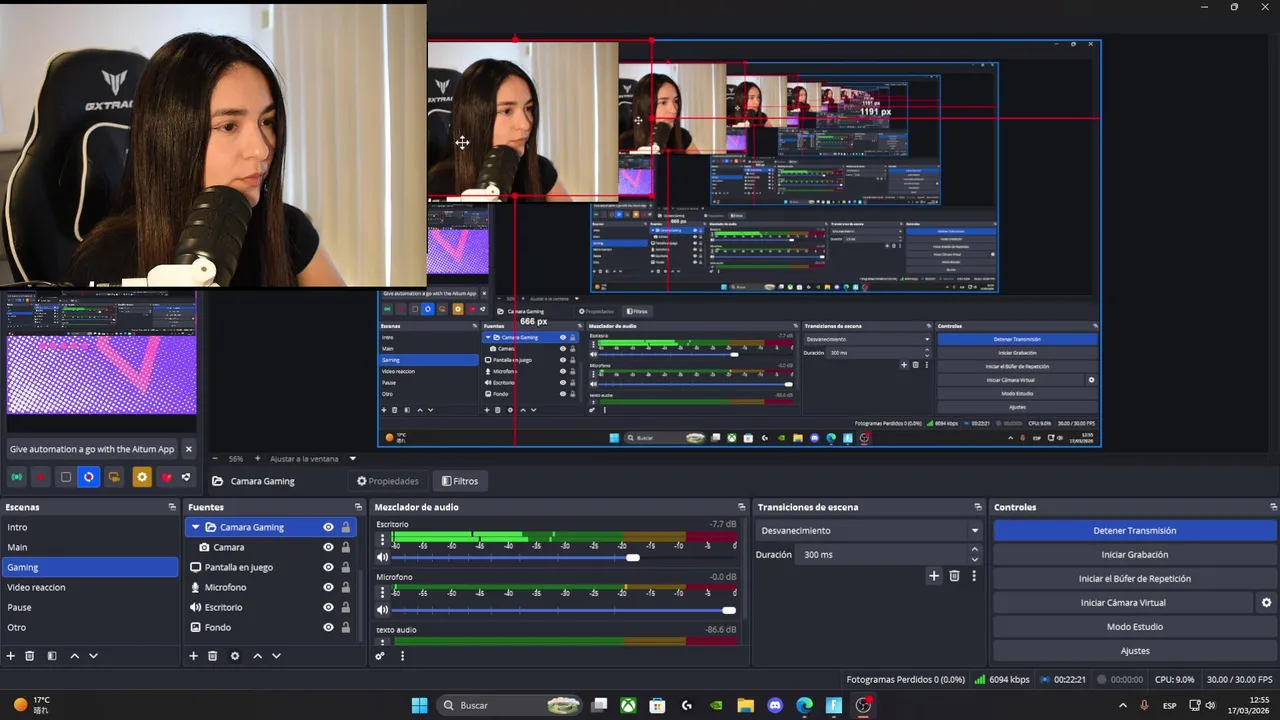Image resolution: width=1280 pixels, height=720 pixels.
Task: Toggle visibility of Camara source
Action: tap(328, 547)
